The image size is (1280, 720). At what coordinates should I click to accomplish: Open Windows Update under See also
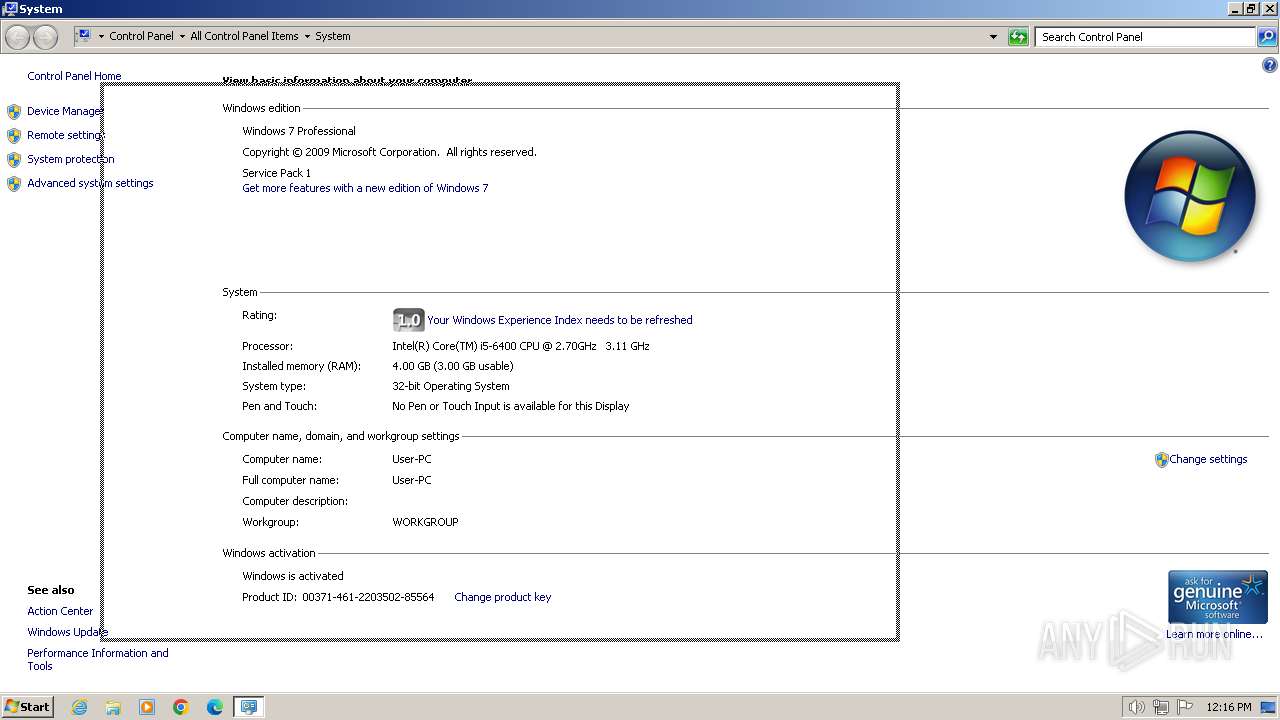point(67,632)
